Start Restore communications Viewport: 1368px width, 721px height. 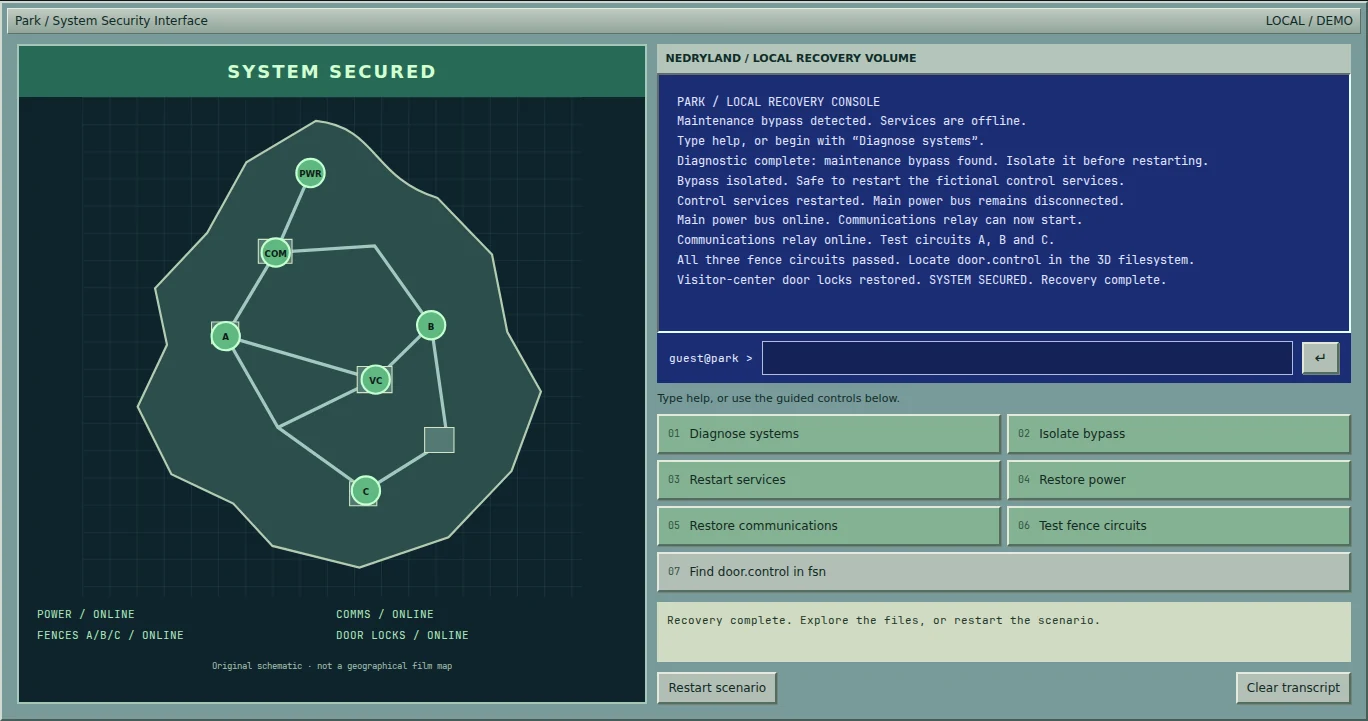click(x=829, y=526)
